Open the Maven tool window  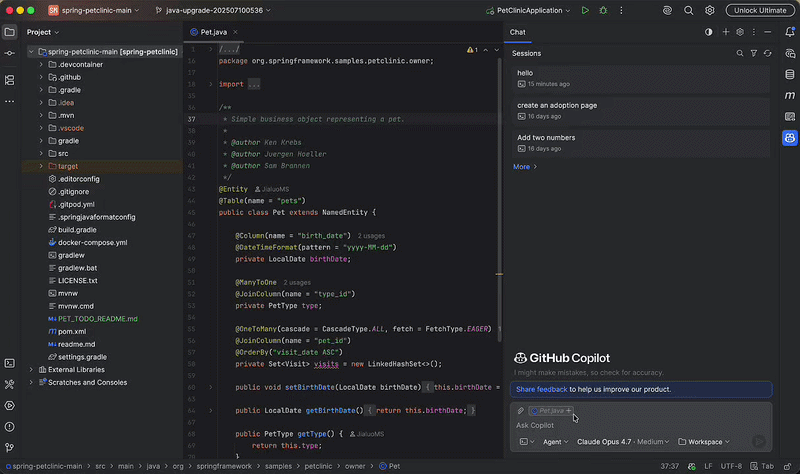point(790,95)
